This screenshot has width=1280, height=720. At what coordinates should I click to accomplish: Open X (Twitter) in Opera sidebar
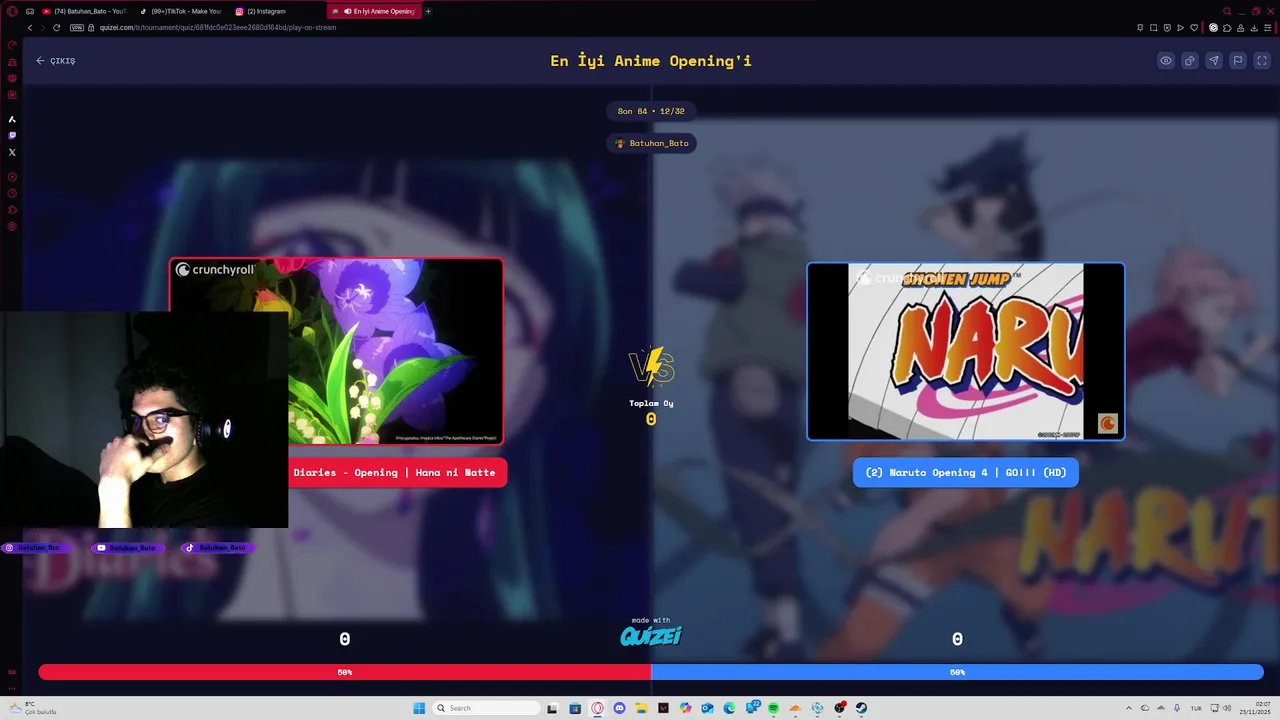pyautogui.click(x=12, y=152)
